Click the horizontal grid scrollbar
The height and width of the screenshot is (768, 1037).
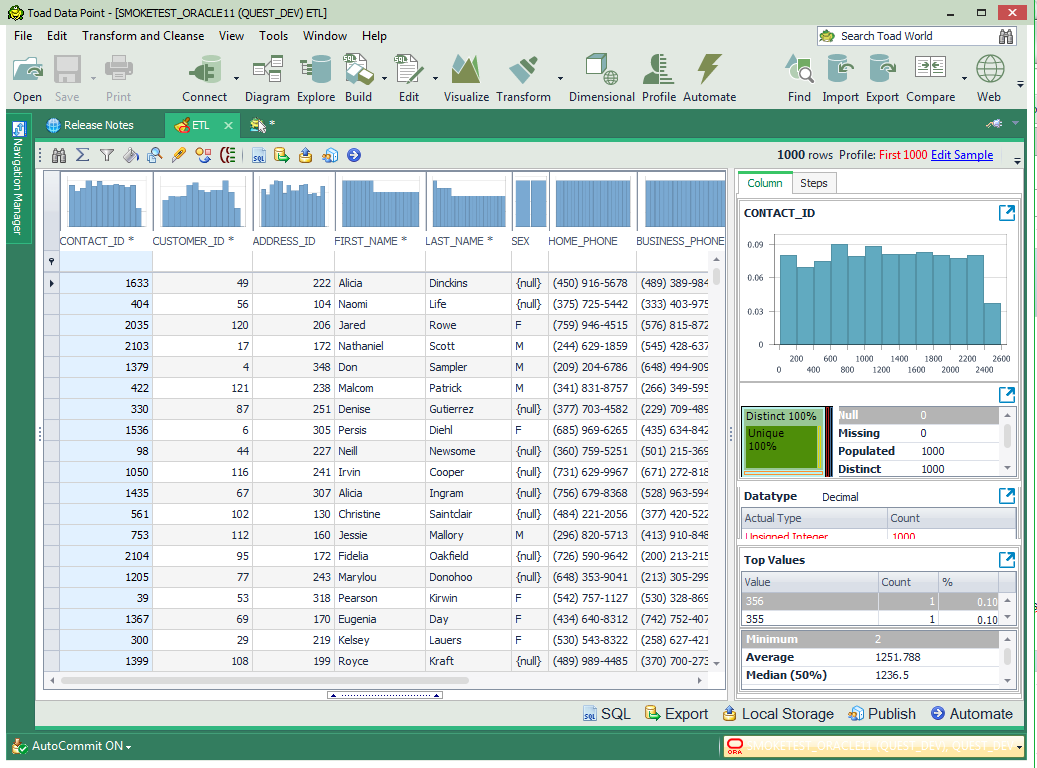pyautogui.click(x=265, y=680)
